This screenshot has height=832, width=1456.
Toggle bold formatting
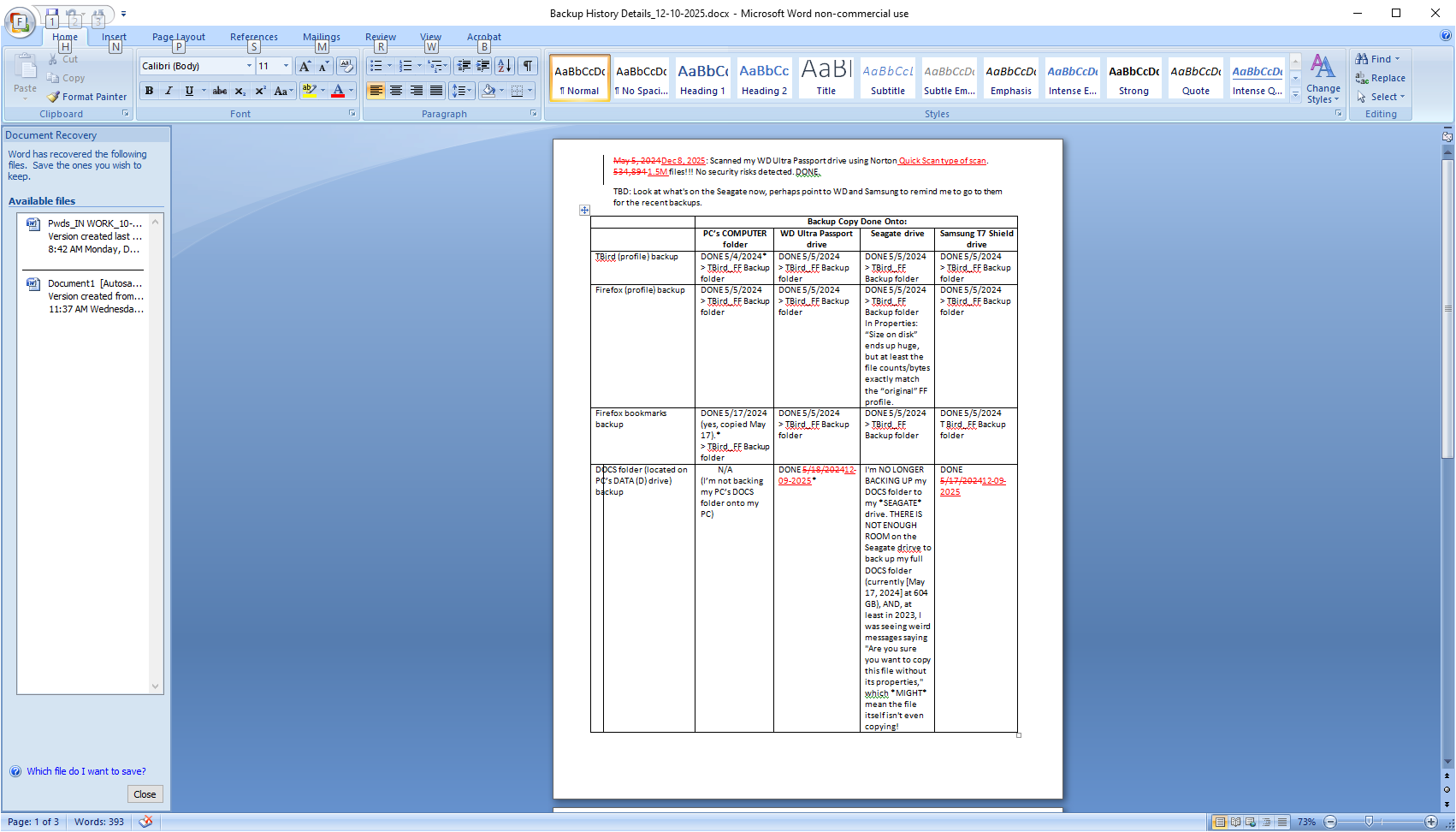pyautogui.click(x=150, y=91)
